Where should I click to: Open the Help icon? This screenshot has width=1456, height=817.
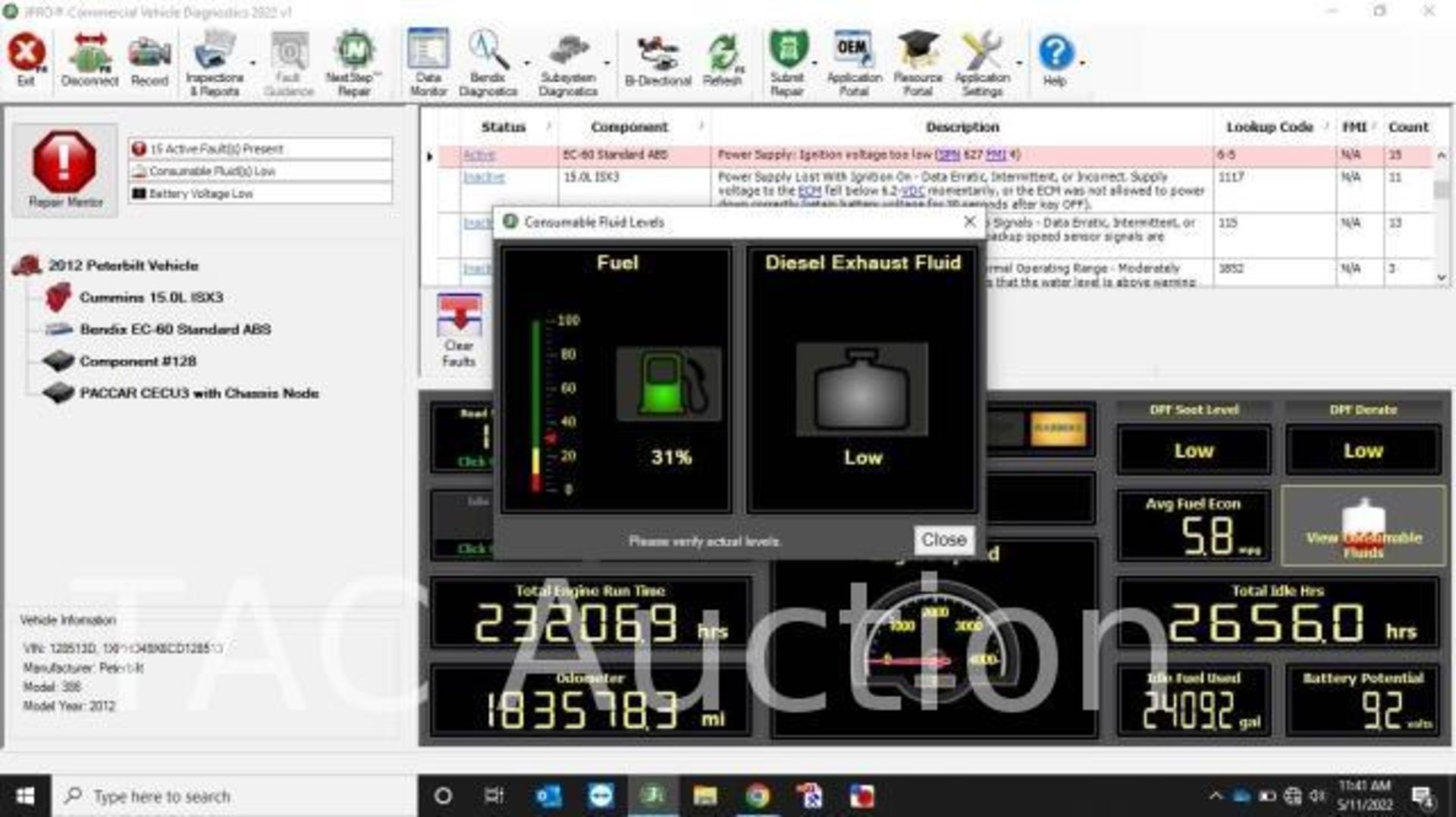pos(1055,61)
